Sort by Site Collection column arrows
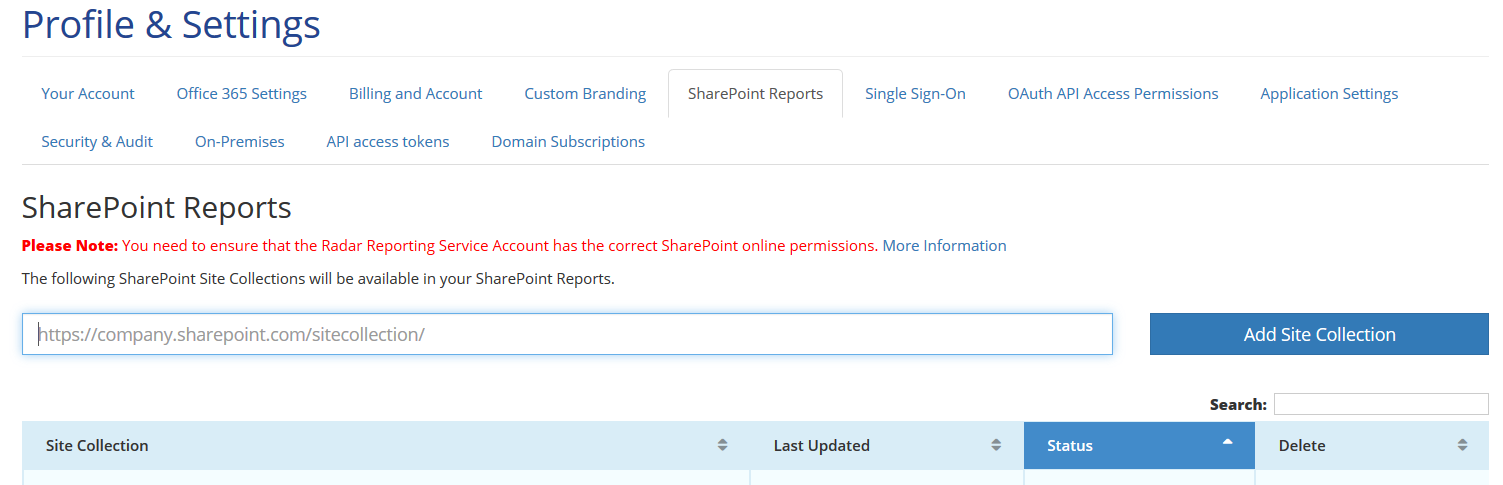 [722, 445]
